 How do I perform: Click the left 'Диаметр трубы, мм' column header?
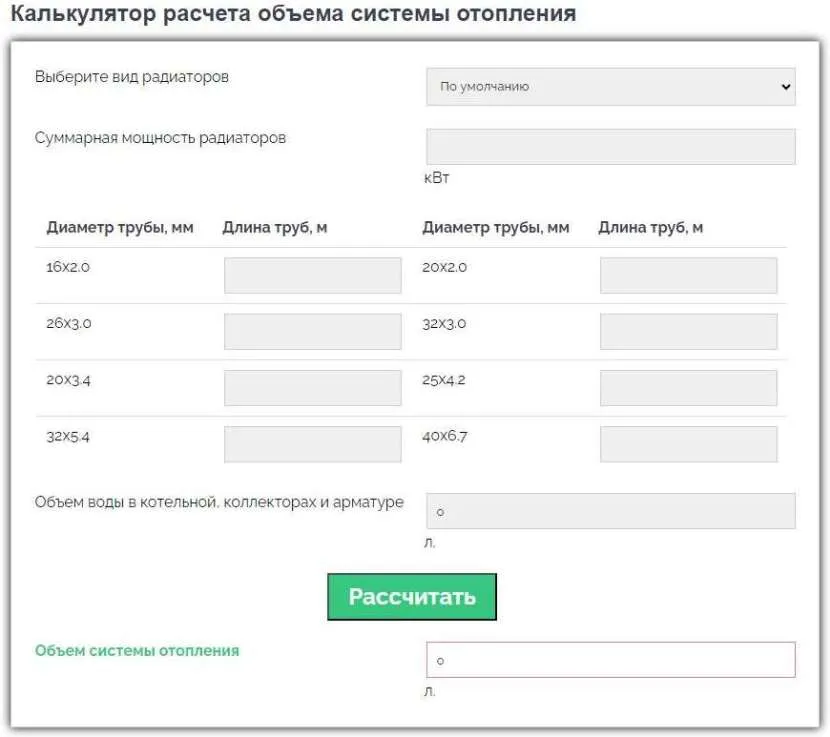pos(119,228)
